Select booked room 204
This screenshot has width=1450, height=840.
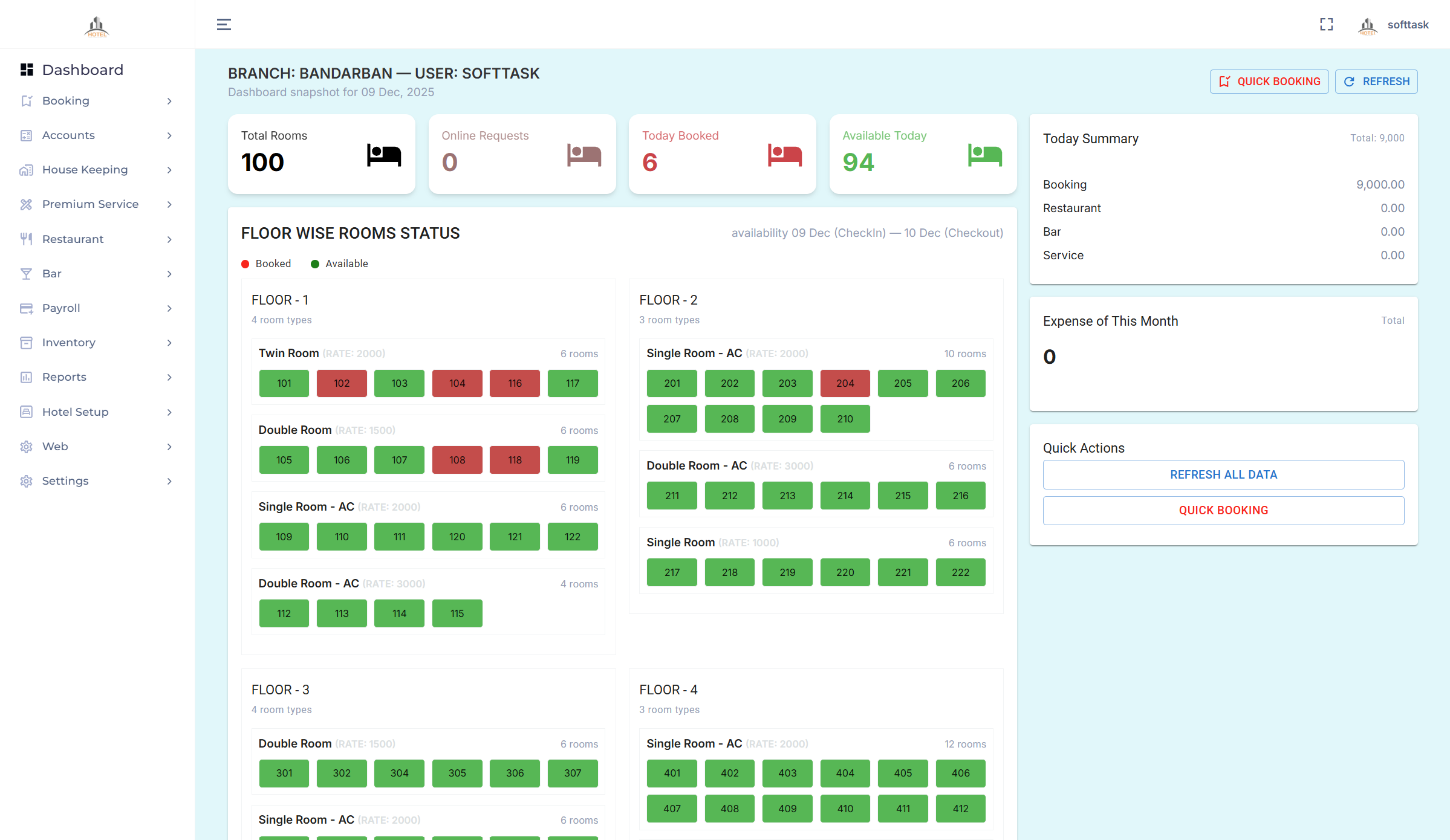click(845, 383)
